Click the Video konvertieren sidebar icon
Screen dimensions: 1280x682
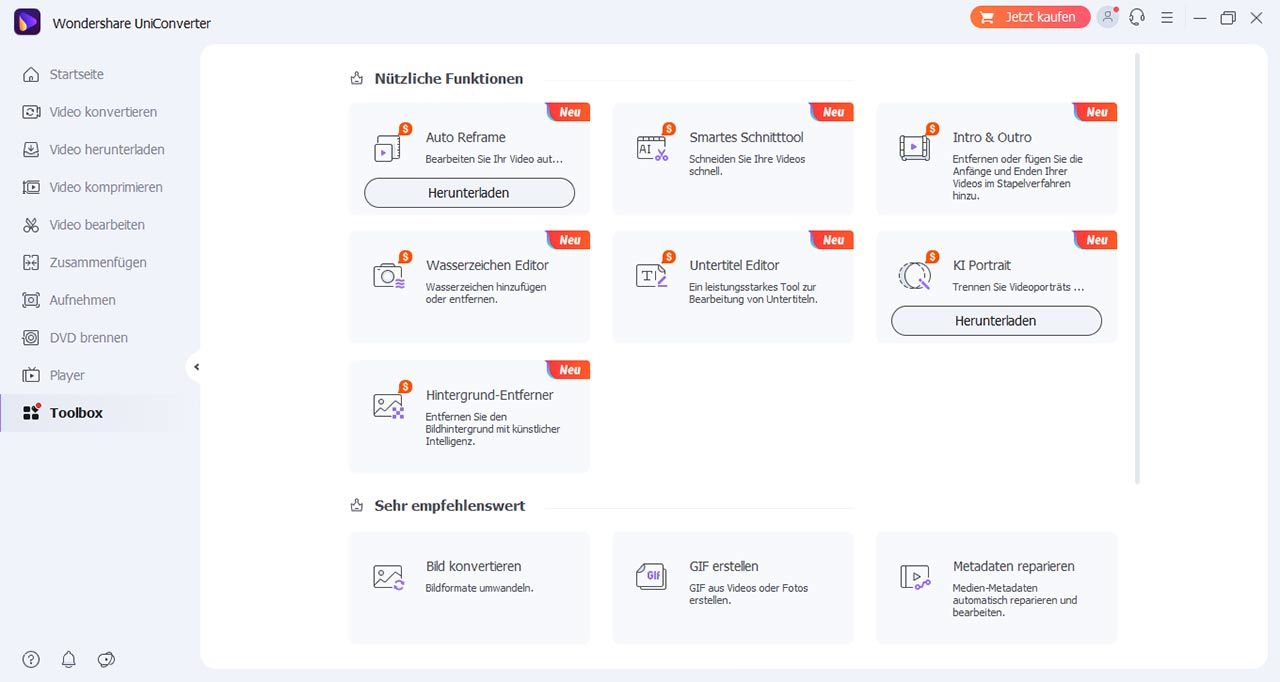[x=31, y=112]
